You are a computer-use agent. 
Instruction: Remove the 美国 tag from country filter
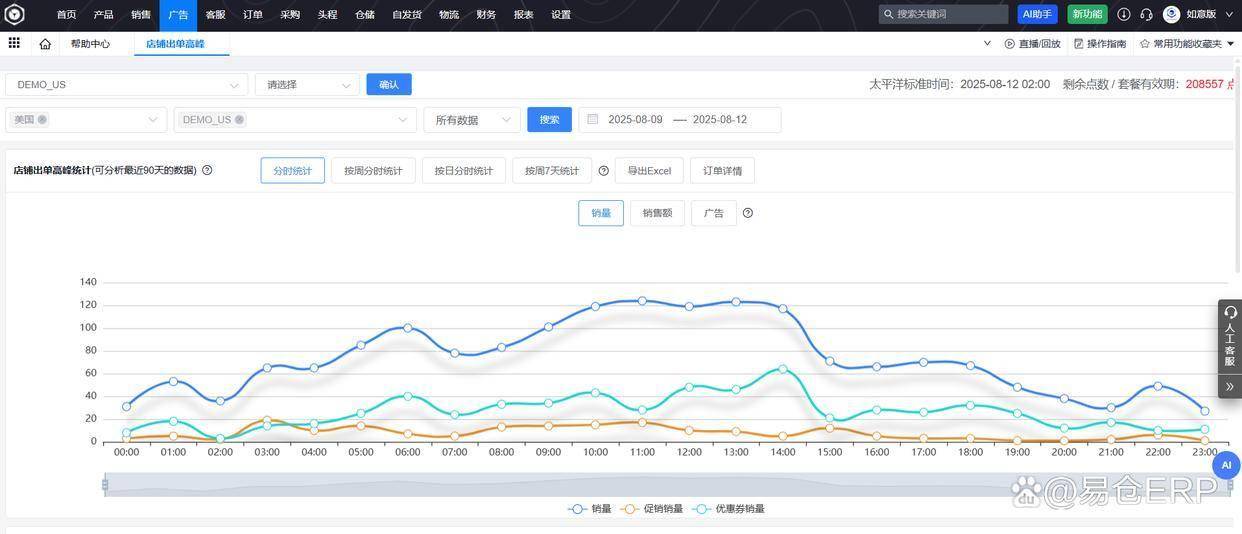[x=42, y=120]
